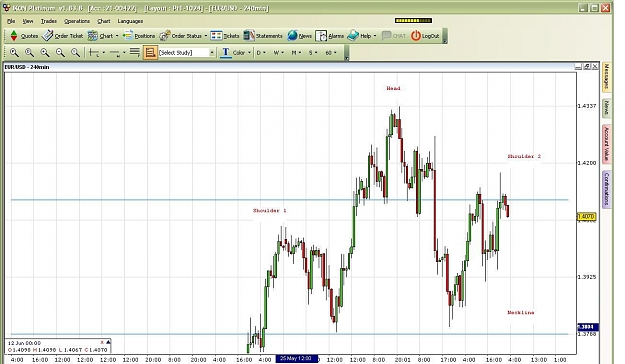The image size is (625, 364).
Task: Open the Order Status window
Action: click(x=180, y=36)
